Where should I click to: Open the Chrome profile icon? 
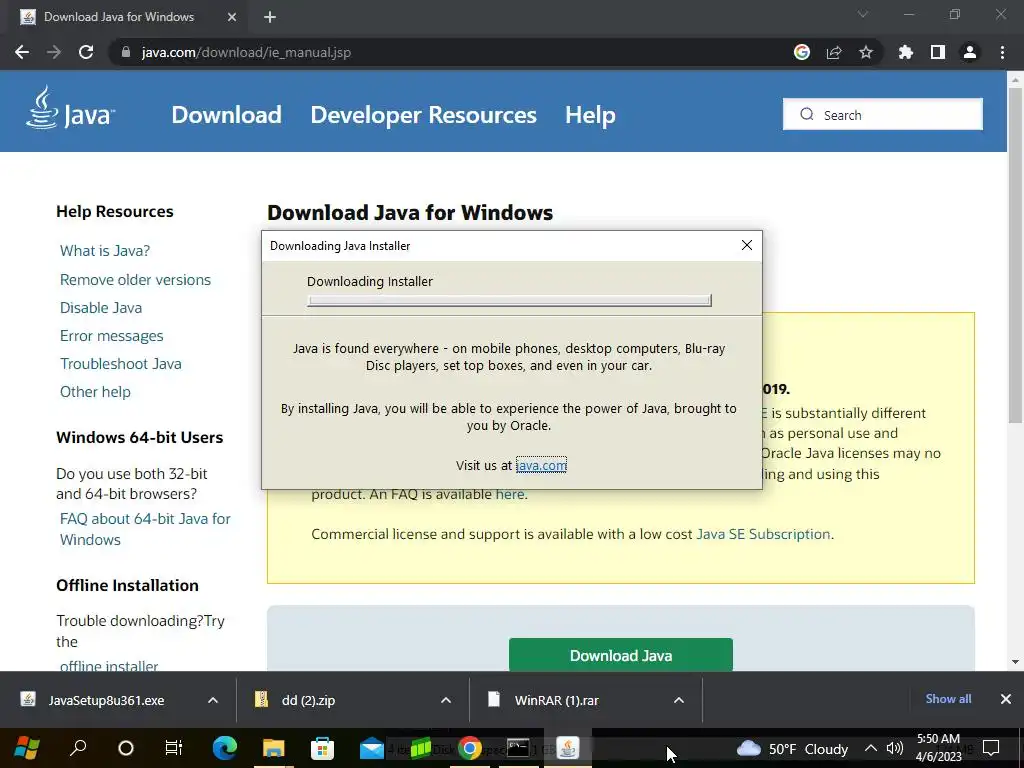tap(970, 52)
